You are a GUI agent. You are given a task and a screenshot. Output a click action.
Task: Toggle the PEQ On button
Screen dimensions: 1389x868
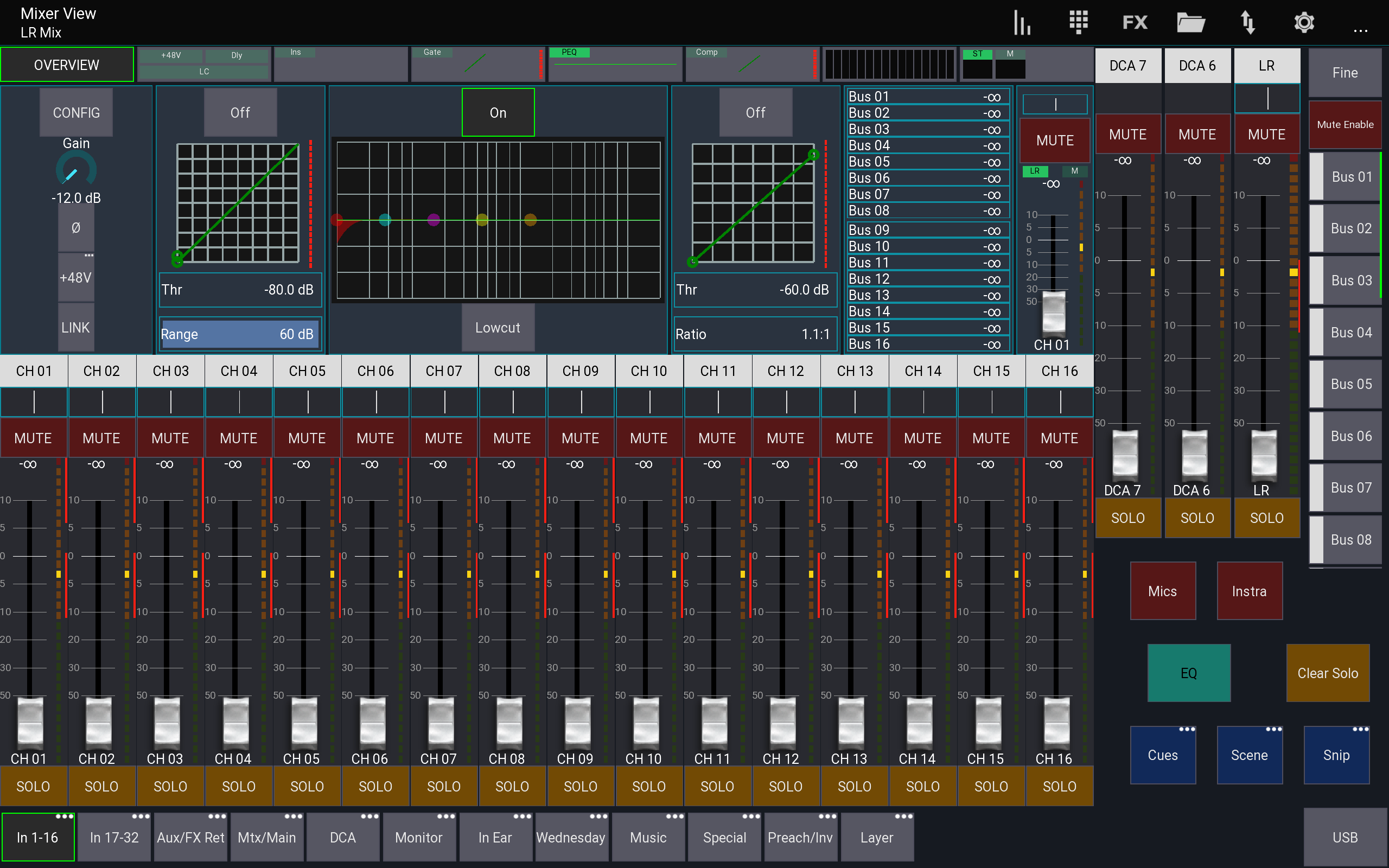pos(498,112)
